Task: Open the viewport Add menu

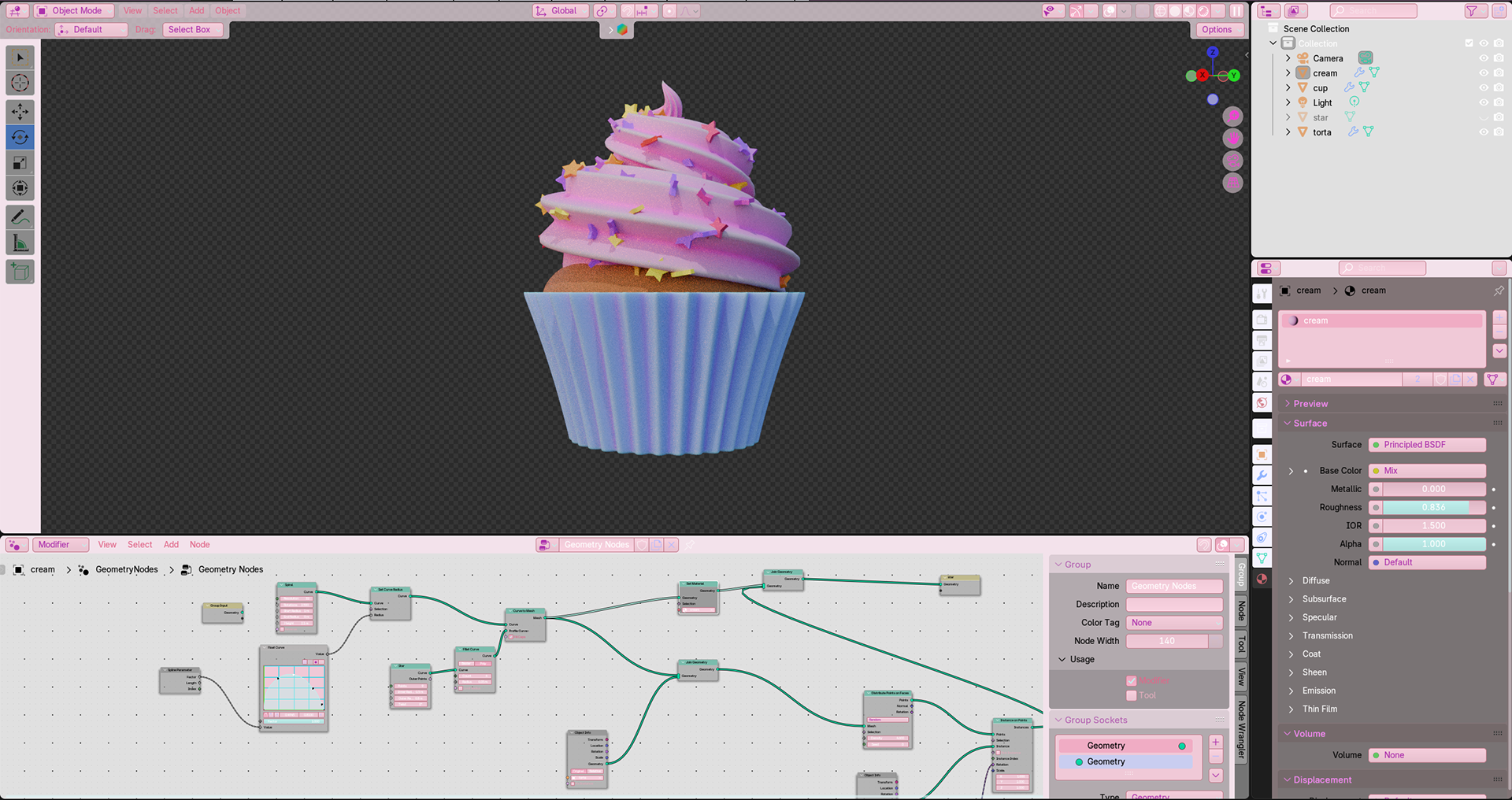Action: [197, 11]
